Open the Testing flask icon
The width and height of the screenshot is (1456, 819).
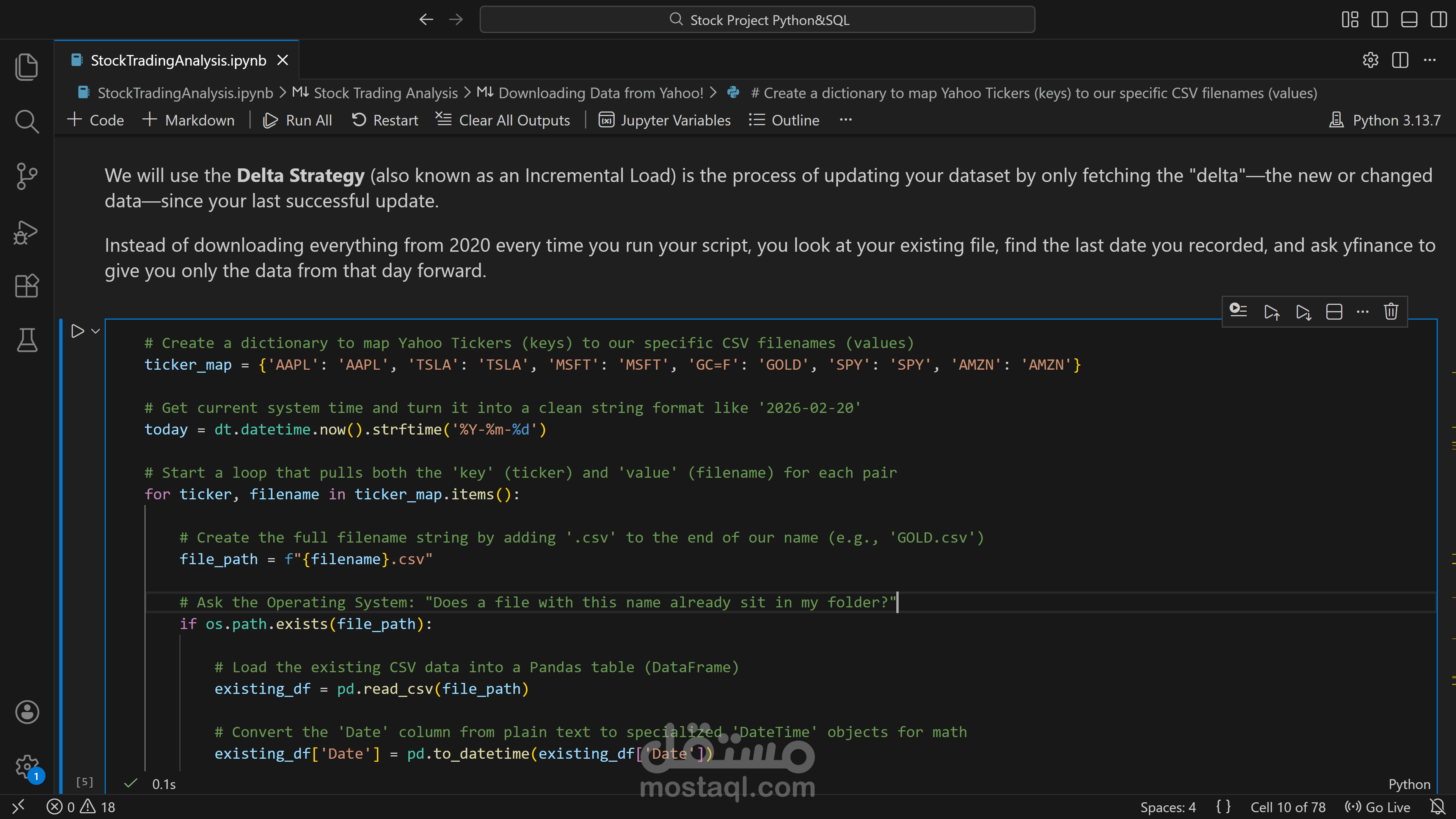(27, 340)
